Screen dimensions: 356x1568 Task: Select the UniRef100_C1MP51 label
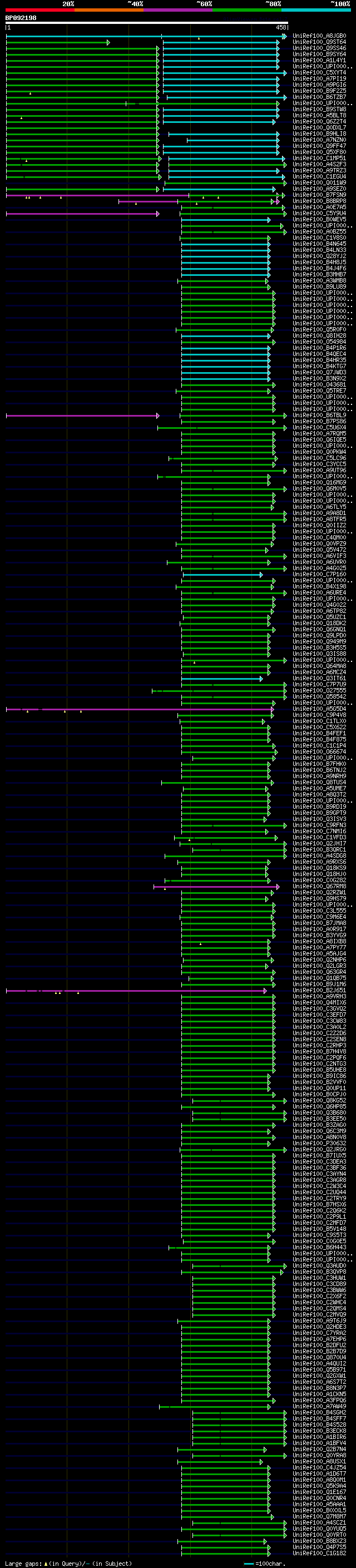319,159
